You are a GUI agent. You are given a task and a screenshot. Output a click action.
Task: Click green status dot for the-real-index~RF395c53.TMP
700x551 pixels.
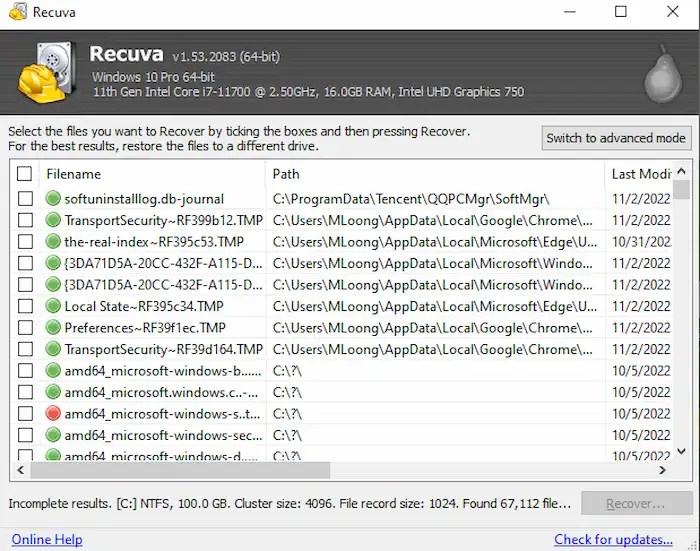[53, 241]
